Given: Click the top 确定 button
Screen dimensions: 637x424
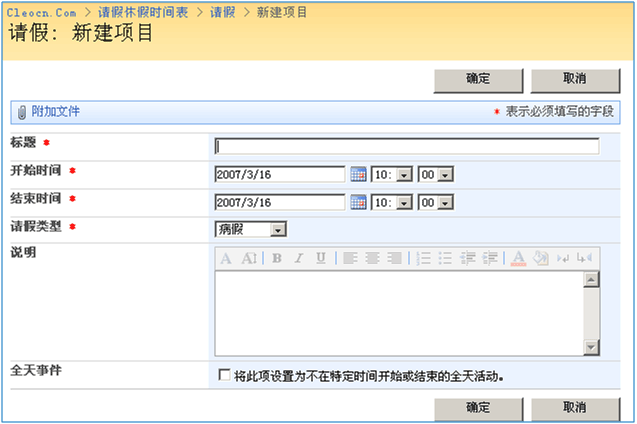Looking at the screenshot, I should coord(479,80).
